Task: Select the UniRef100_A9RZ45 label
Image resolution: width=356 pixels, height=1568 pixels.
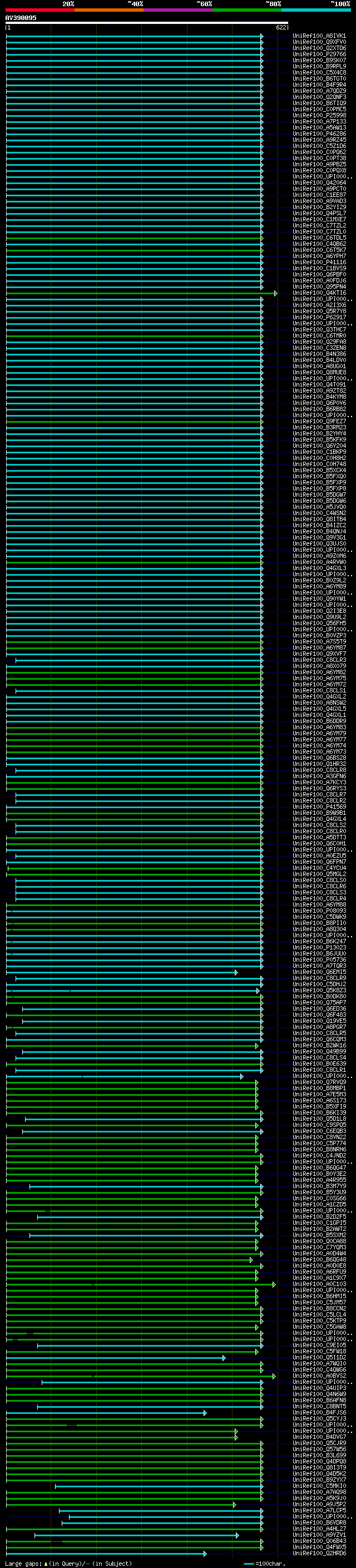Action: (x=319, y=140)
